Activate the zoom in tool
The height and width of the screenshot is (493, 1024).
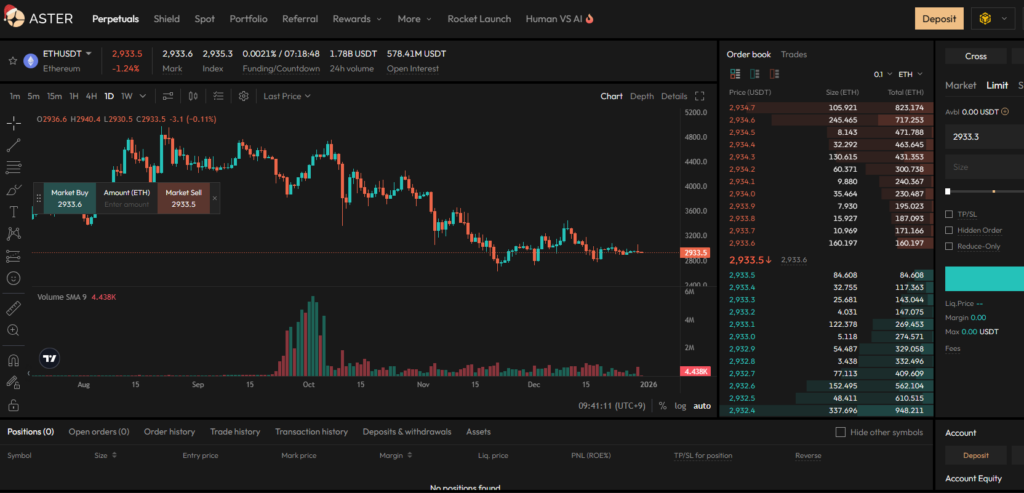point(13,330)
